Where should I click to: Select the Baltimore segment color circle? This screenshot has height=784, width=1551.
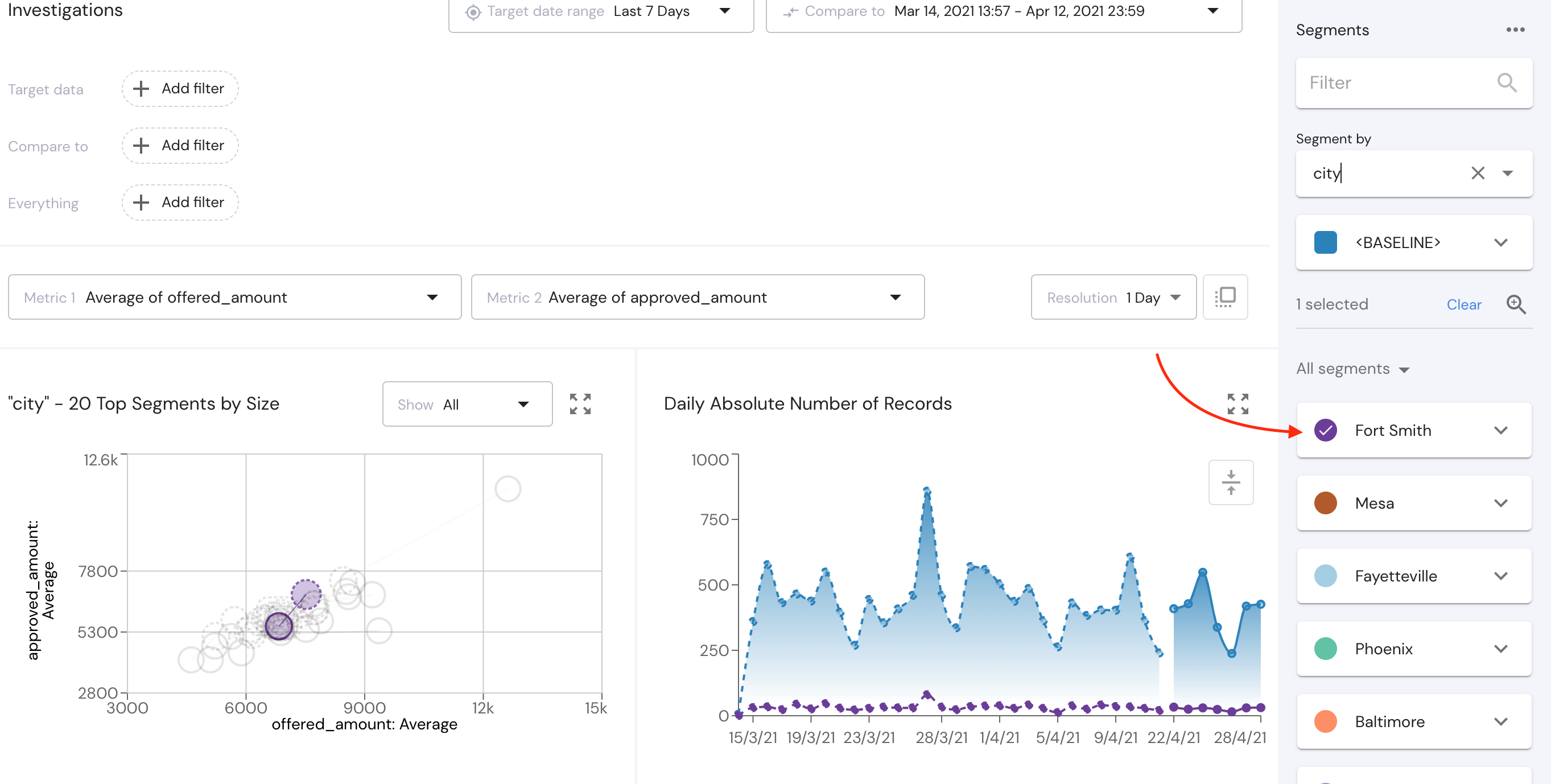pyautogui.click(x=1325, y=722)
